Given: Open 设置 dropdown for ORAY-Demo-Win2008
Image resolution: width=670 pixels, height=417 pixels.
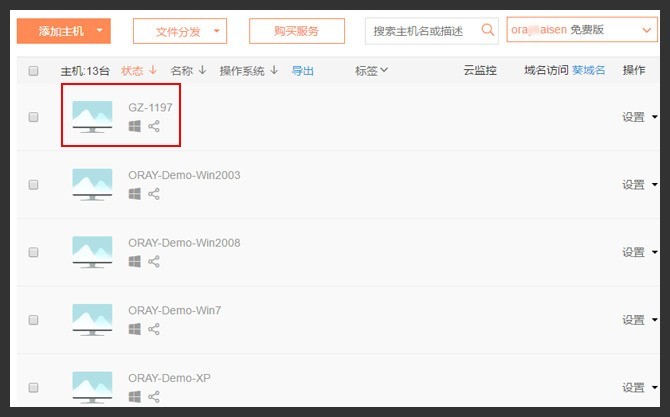Looking at the screenshot, I should tap(640, 252).
